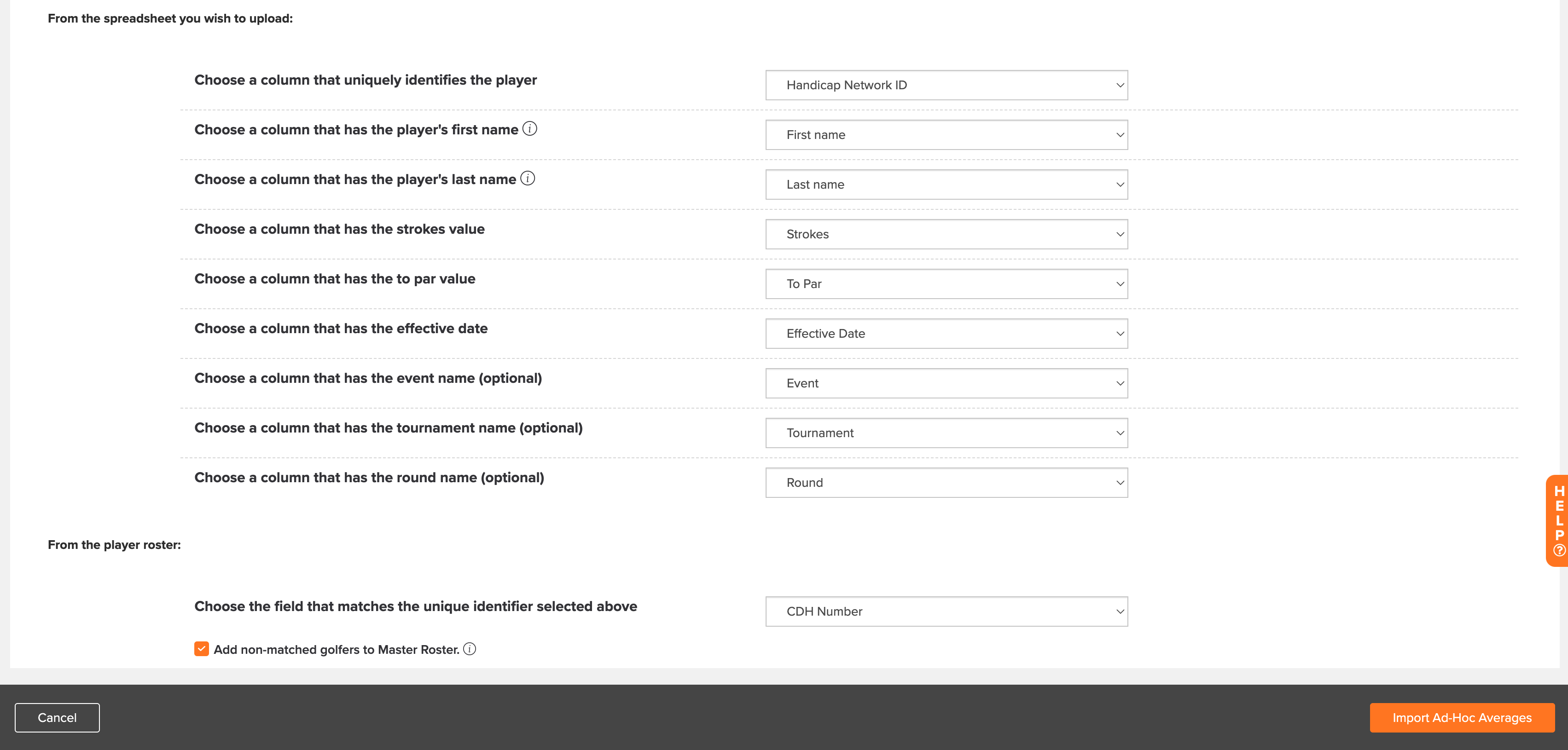Click 'Choose a column that has the effective date' text
The height and width of the screenshot is (750, 1568).
pyautogui.click(x=341, y=329)
